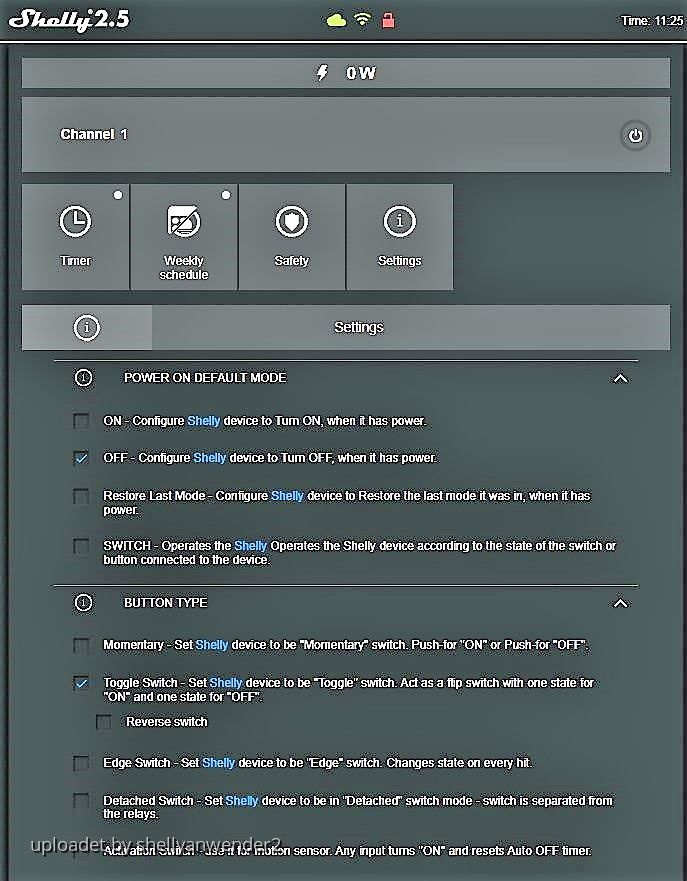The height and width of the screenshot is (881, 687).
Task: Open the Settings info tile icon
Action: coord(399,222)
